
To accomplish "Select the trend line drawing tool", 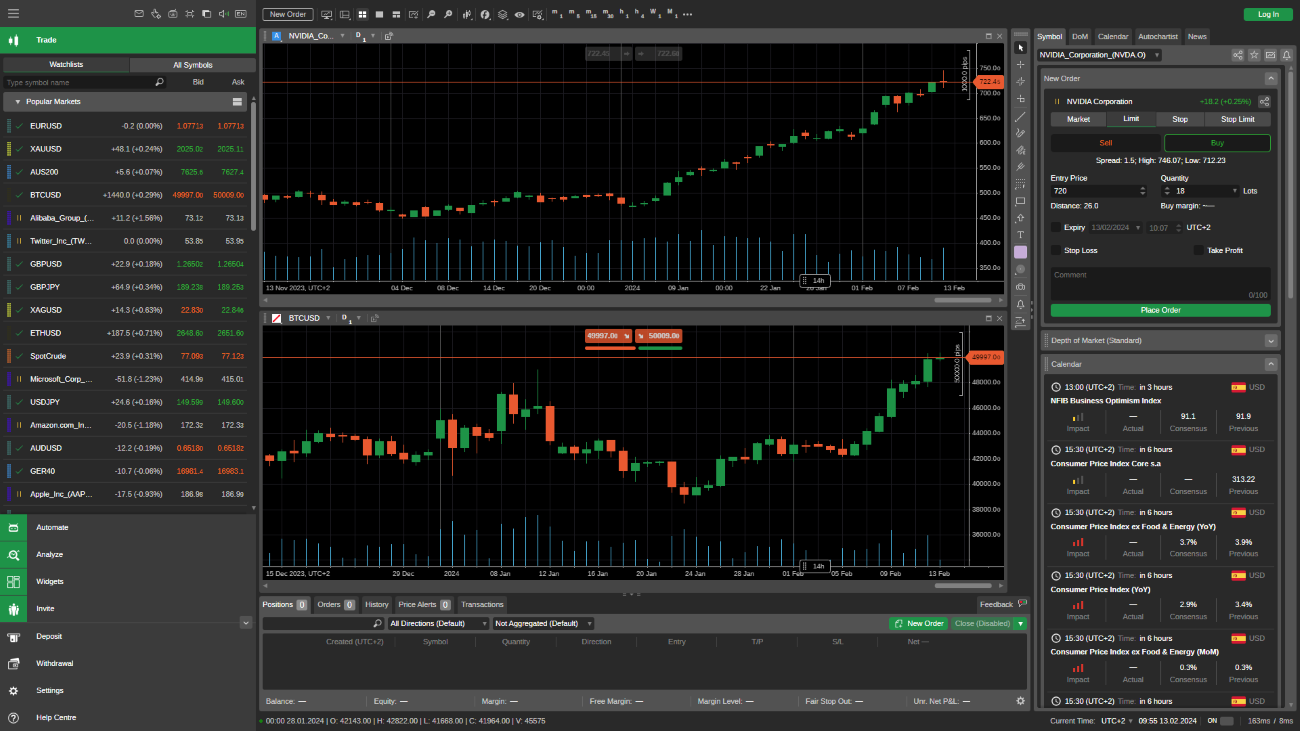I will coord(1020,116).
